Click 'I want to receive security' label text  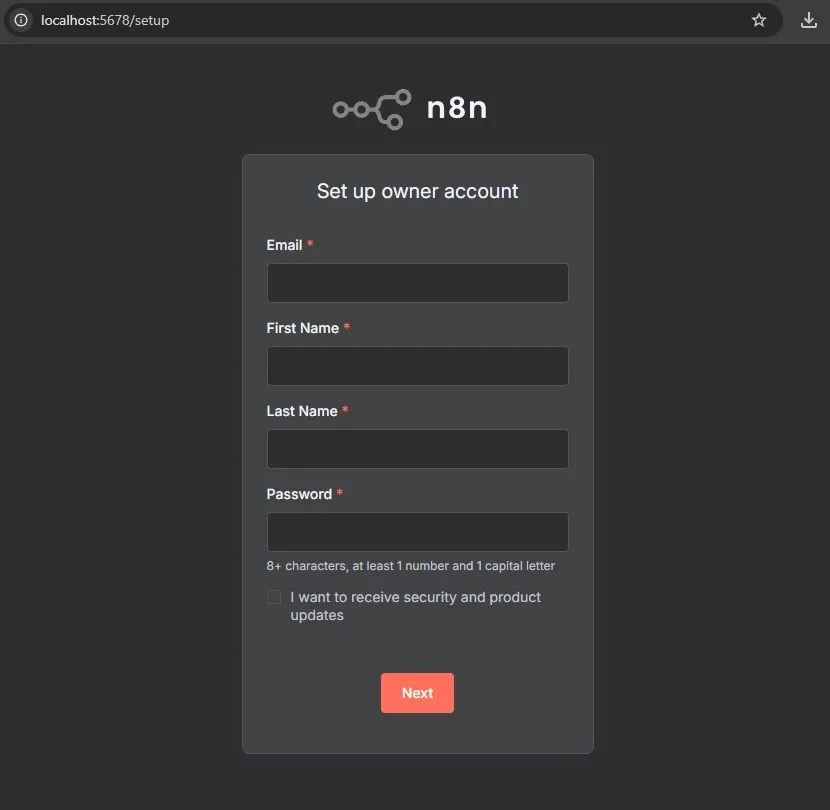tap(416, 606)
